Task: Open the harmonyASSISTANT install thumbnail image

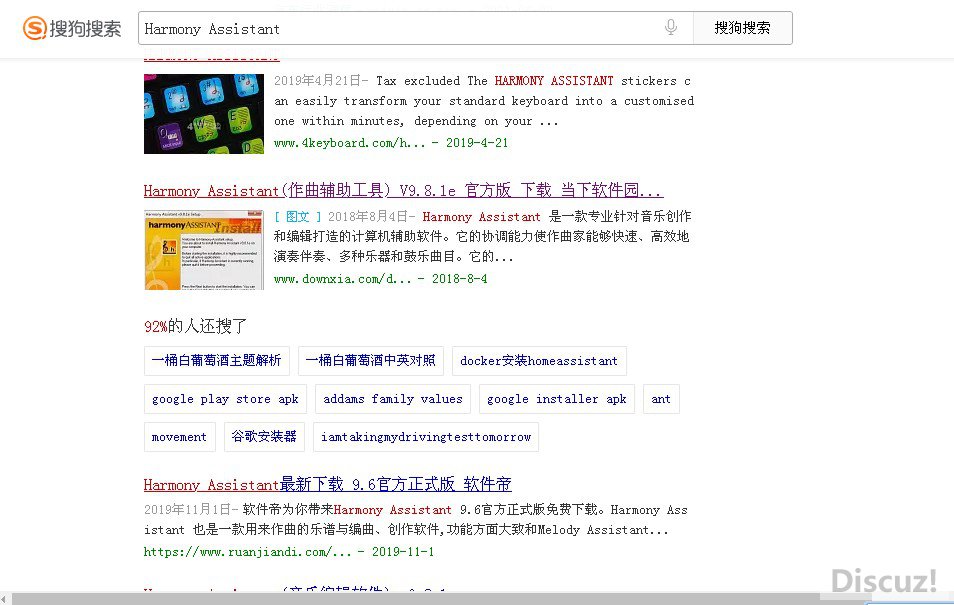Action: click(204, 250)
